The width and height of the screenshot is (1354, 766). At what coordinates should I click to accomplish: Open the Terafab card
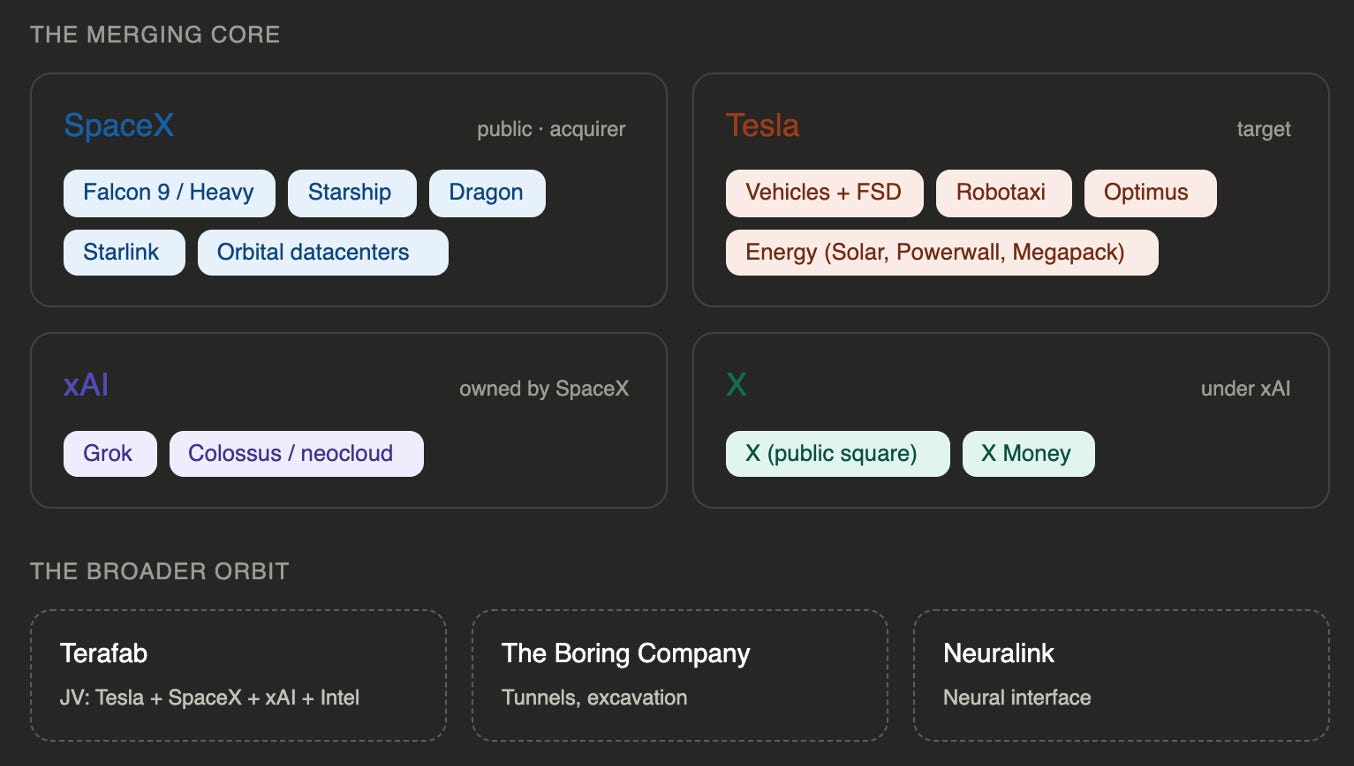[x=238, y=675]
